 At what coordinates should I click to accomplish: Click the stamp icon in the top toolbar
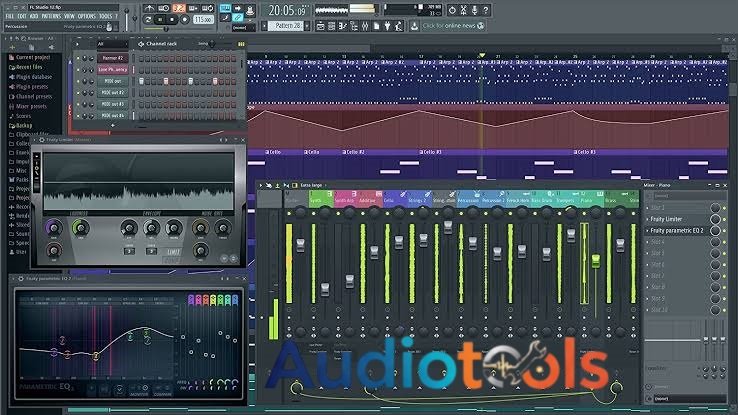pos(250,8)
